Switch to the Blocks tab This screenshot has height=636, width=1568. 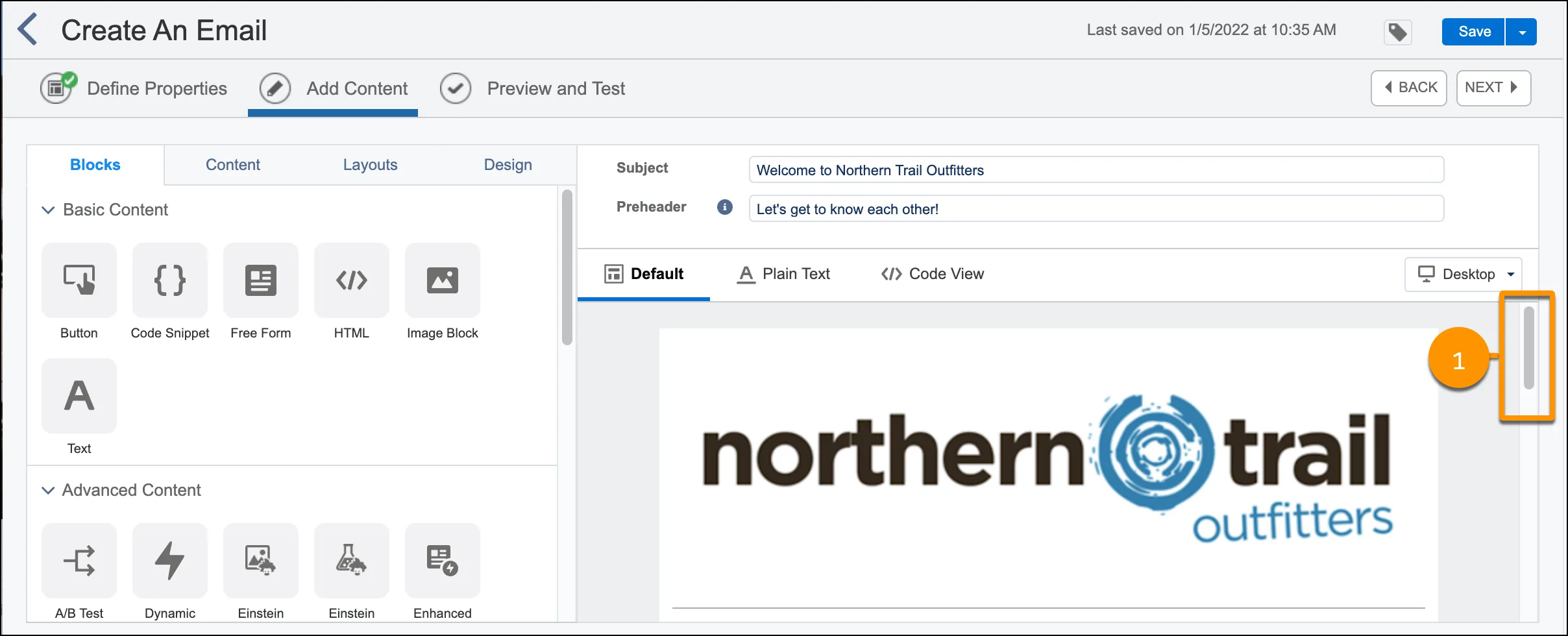point(95,165)
